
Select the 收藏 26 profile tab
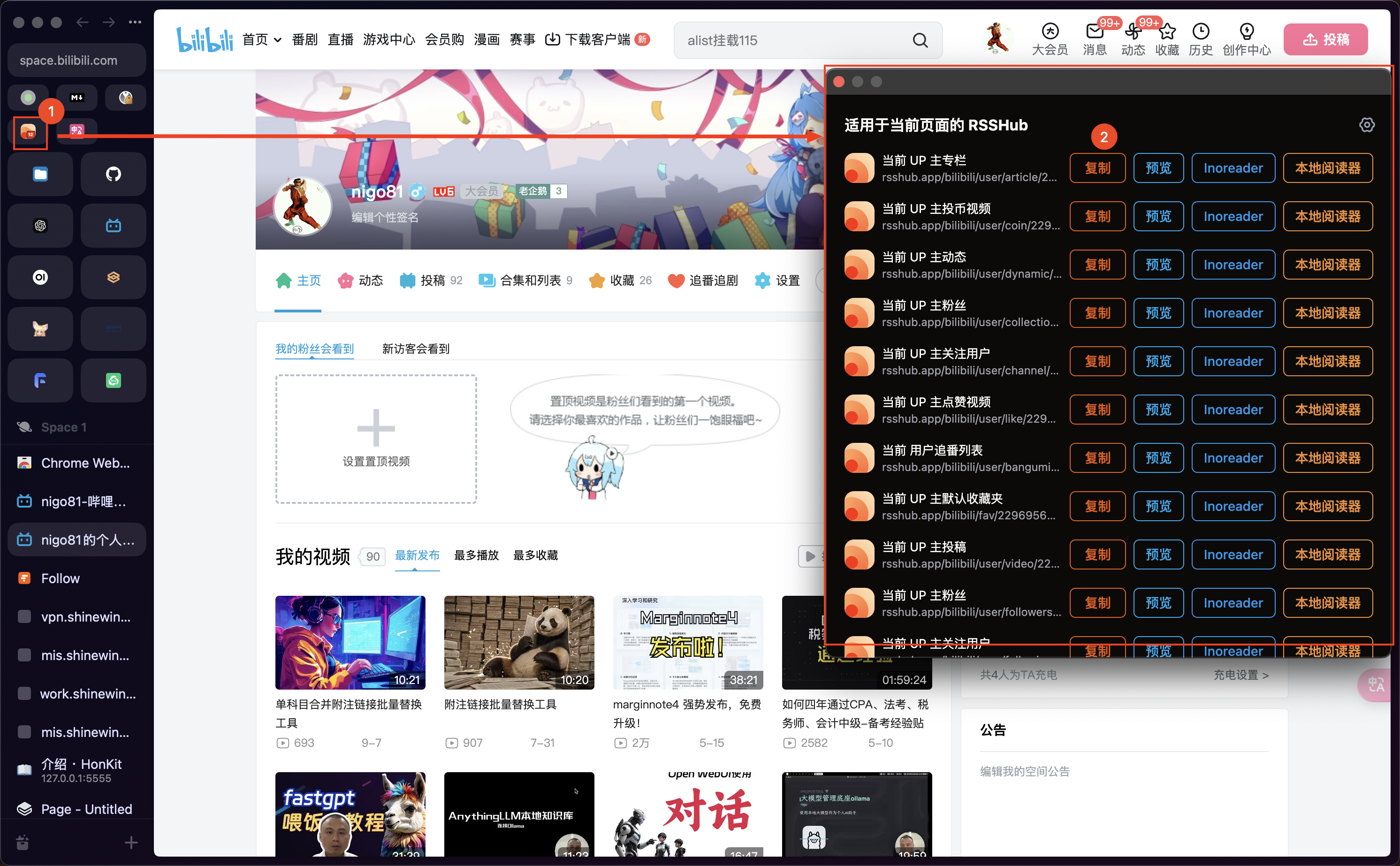(x=620, y=280)
